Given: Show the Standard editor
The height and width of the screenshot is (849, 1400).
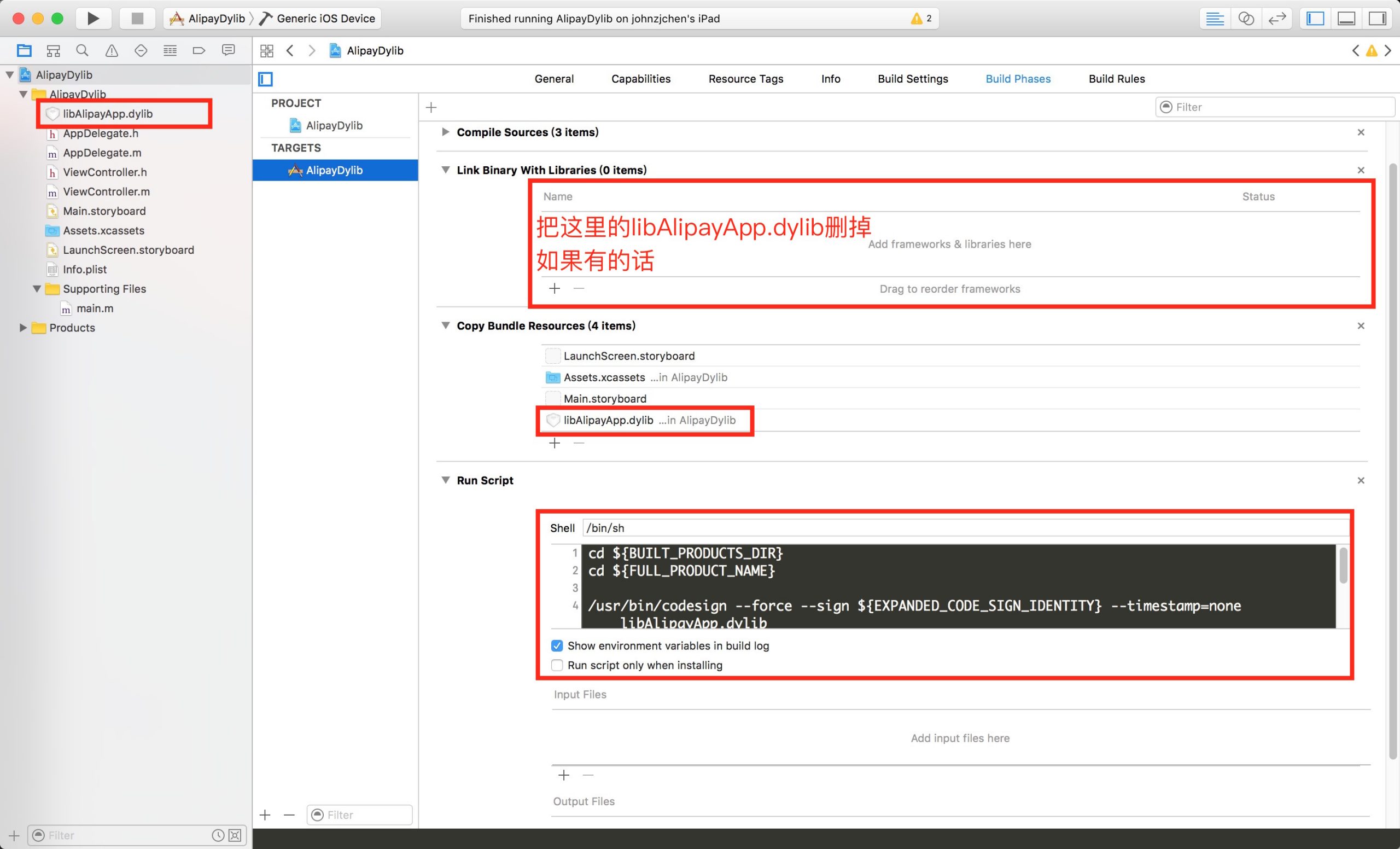Looking at the screenshot, I should point(1215,18).
